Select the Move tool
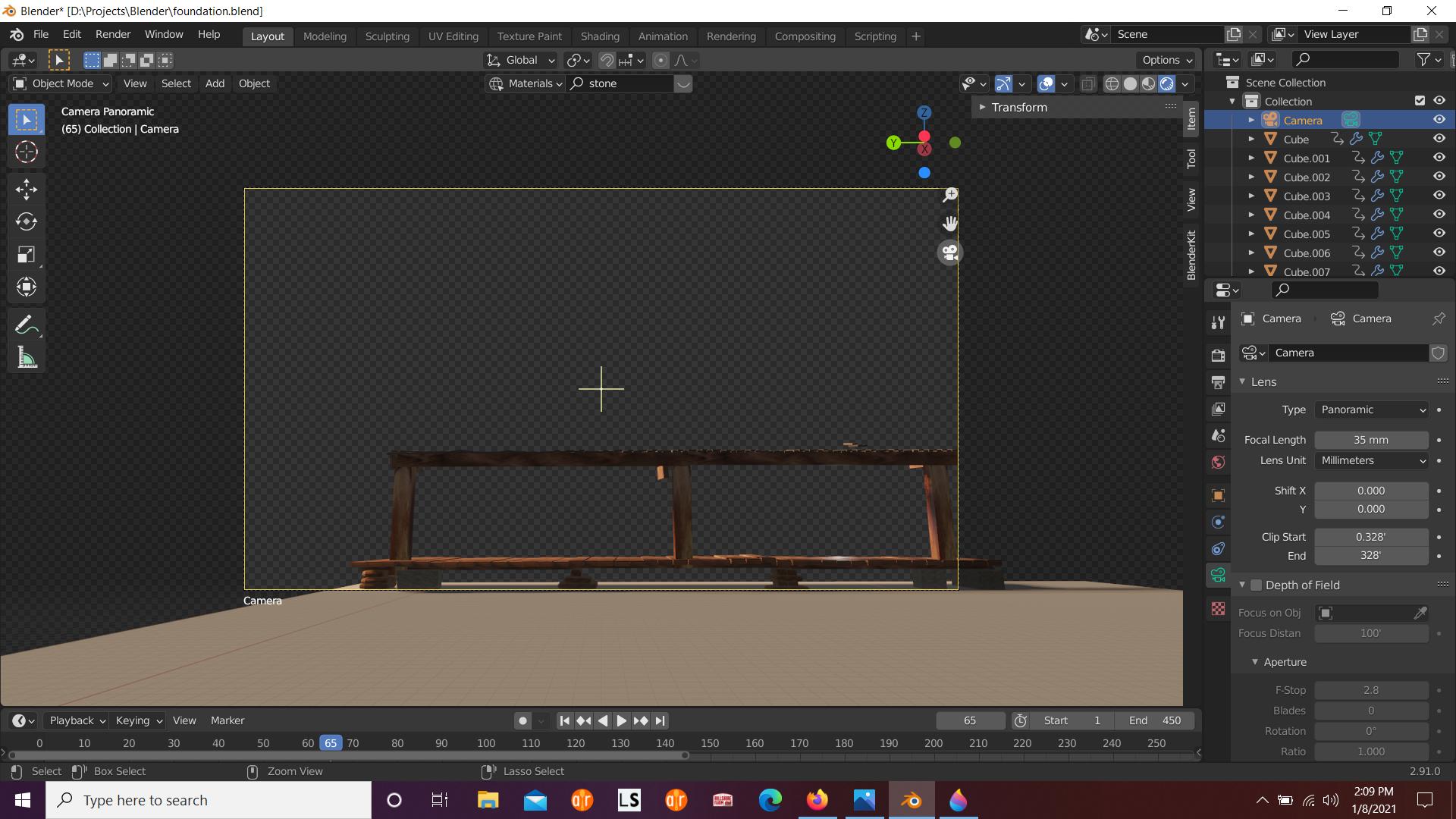This screenshot has height=819, width=1456. tap(27, 189)
